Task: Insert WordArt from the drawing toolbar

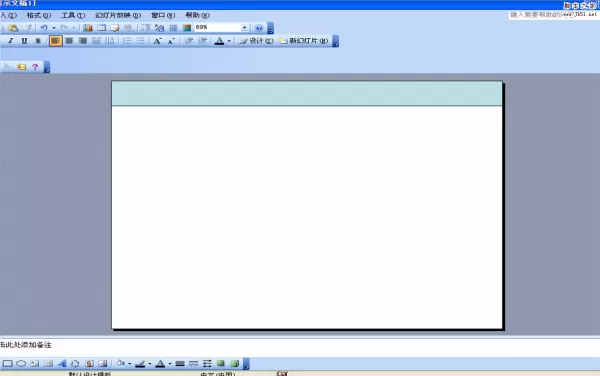Action: (x=62, y=364)
